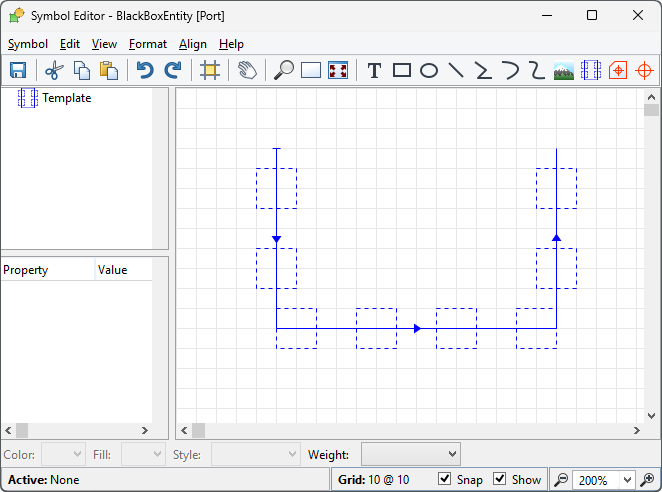Click the upward arrowhead on the right line
Image resolution: width=662 pixels, height=492 pixels.
coord(556,237)
